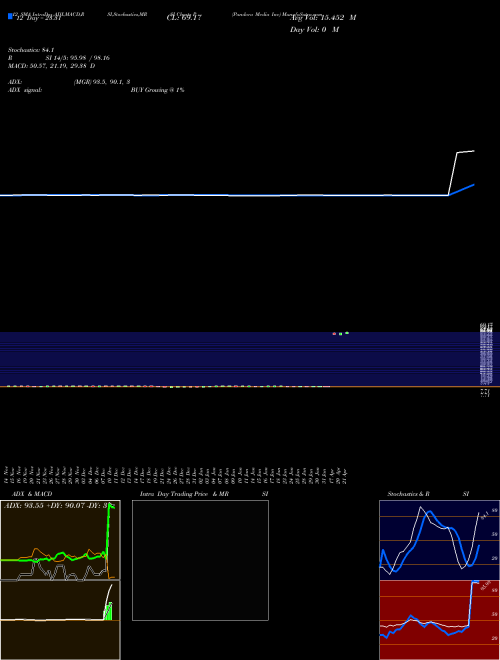Click the 'CL: 69.17' closing price text
Image resolution: width=500 pixels, height=660 pixels.
click(184, 18)
